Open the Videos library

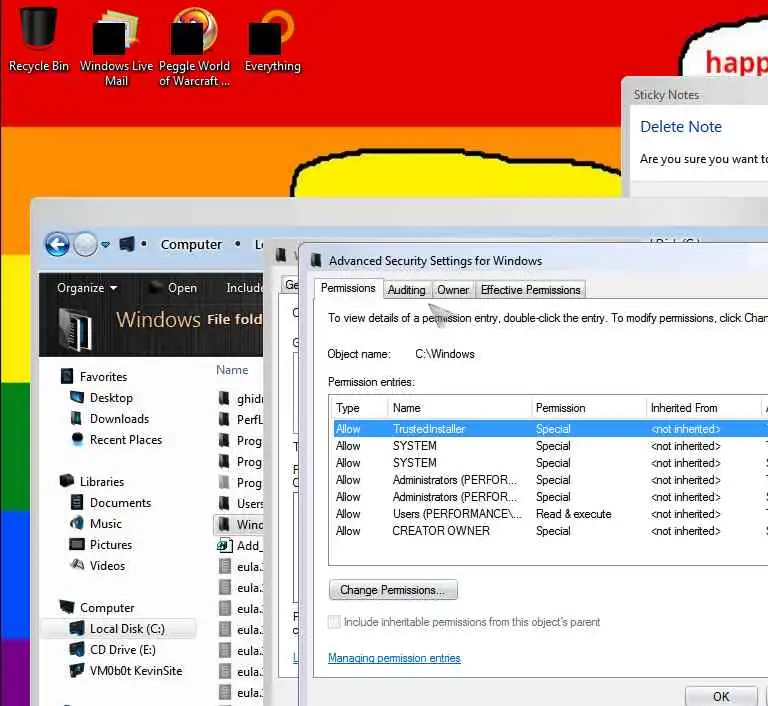coord(107,565)
